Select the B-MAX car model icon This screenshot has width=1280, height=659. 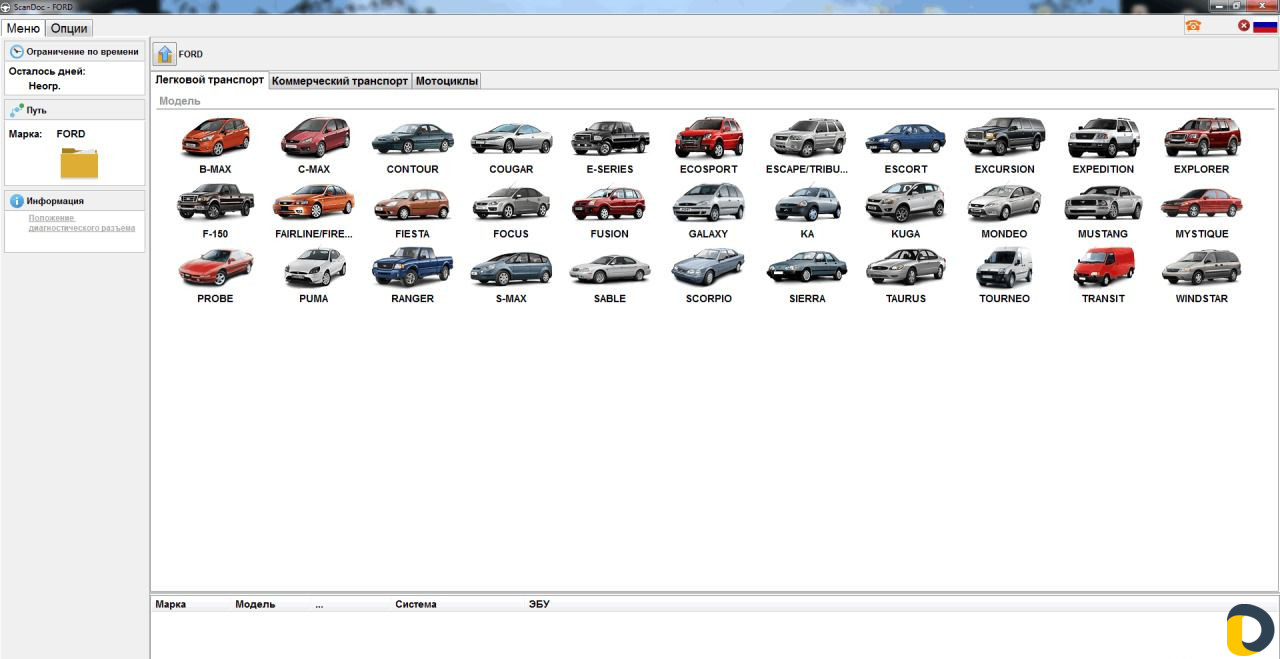[215, 138]
